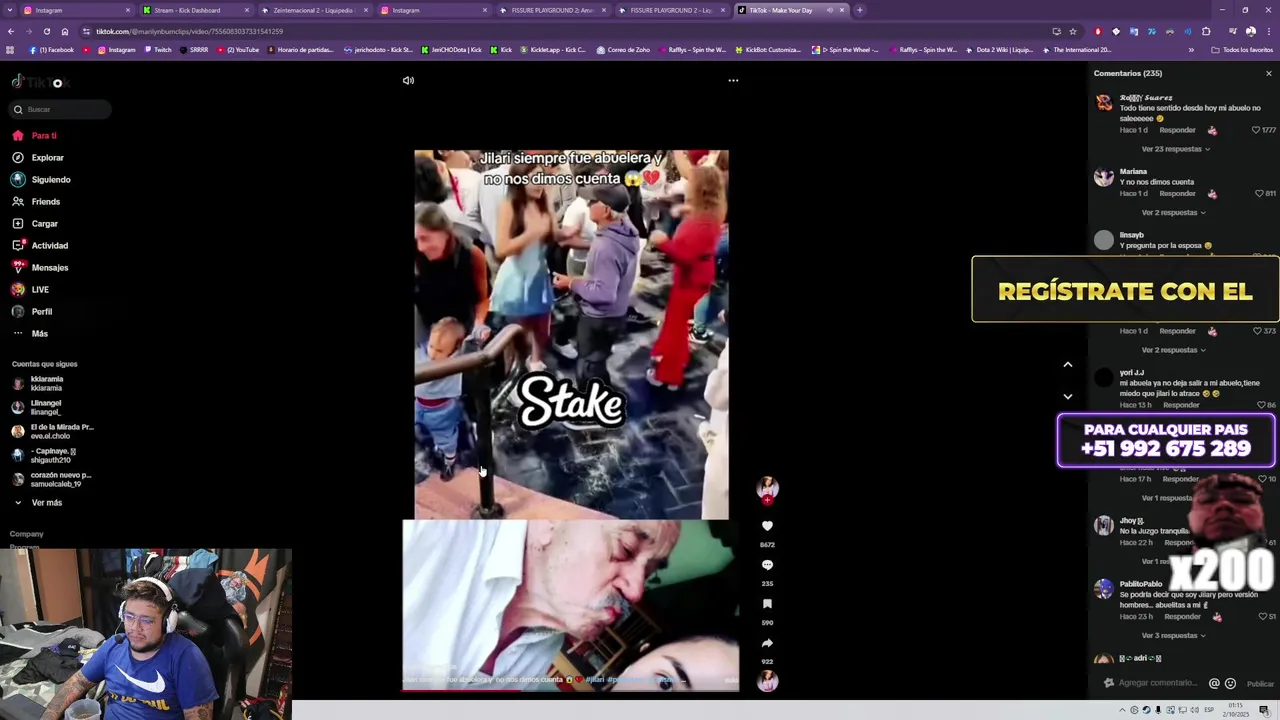The width and height of the screenshot is (1280, 720).
Task: Go to next video with down arrow
Action: click(1067, 397)
